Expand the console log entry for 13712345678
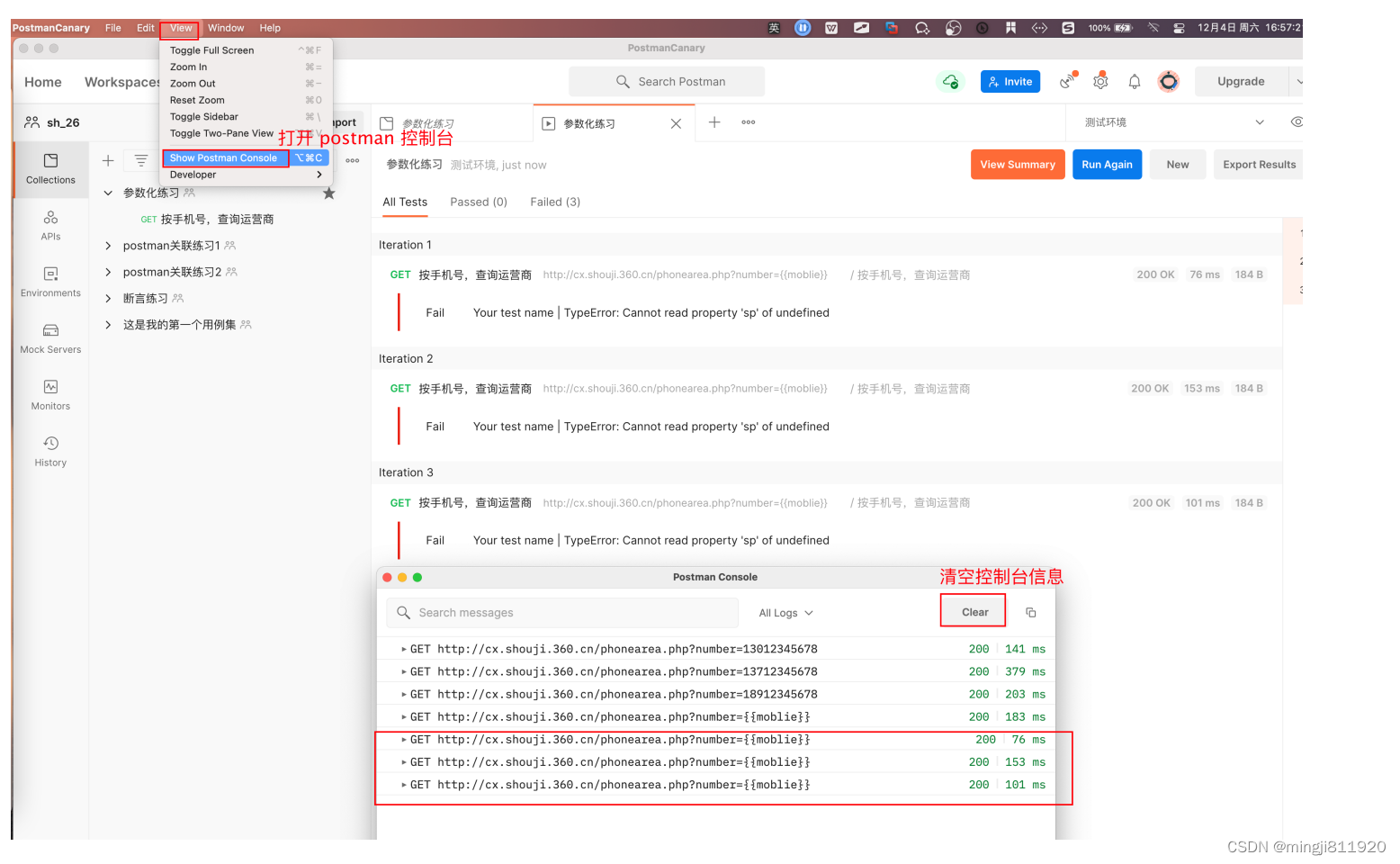Screen dimensions: 1400x864 point(404,671)
